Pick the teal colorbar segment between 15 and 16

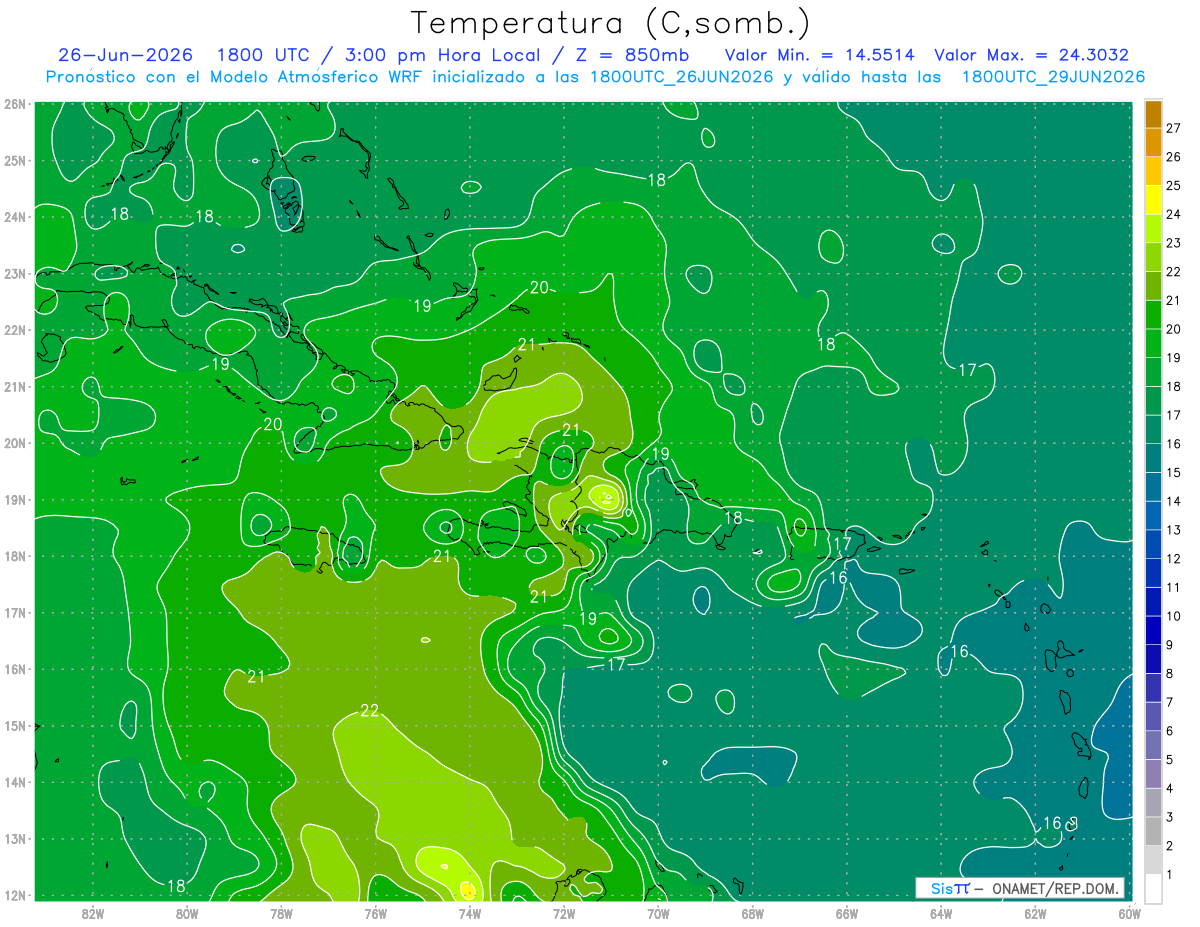tap(1153, 457)
